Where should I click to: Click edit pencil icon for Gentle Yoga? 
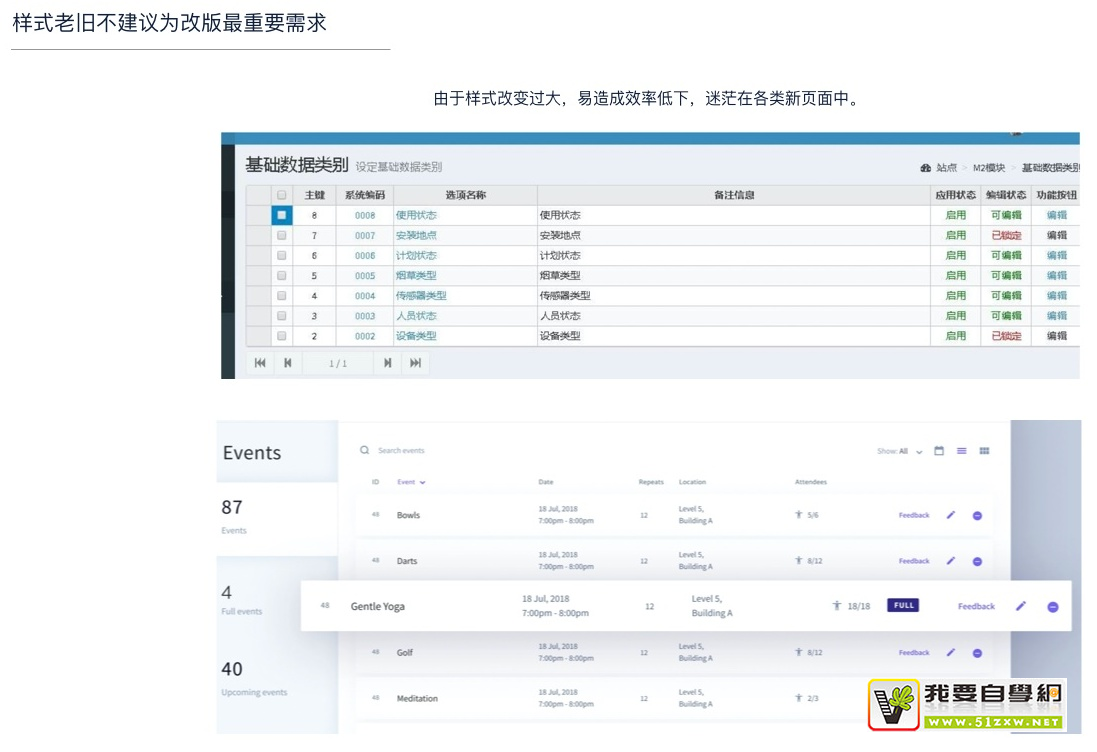coord(1021,606)
